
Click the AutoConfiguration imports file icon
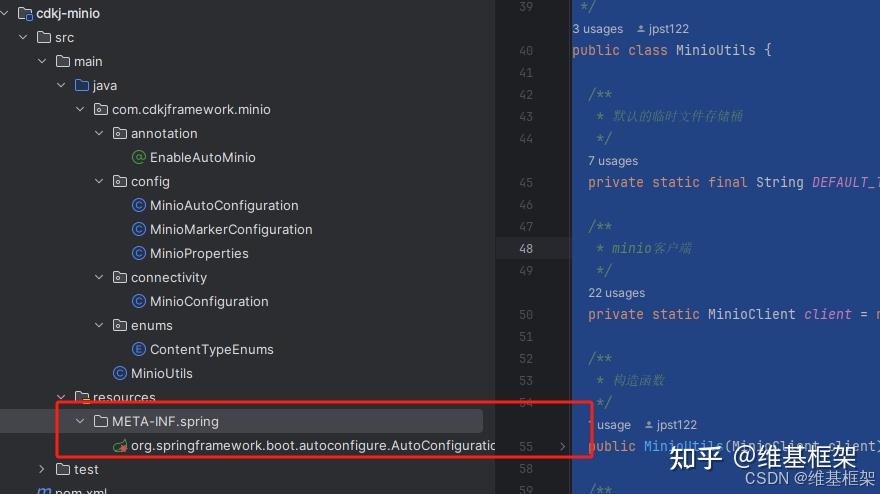point(120,446)
